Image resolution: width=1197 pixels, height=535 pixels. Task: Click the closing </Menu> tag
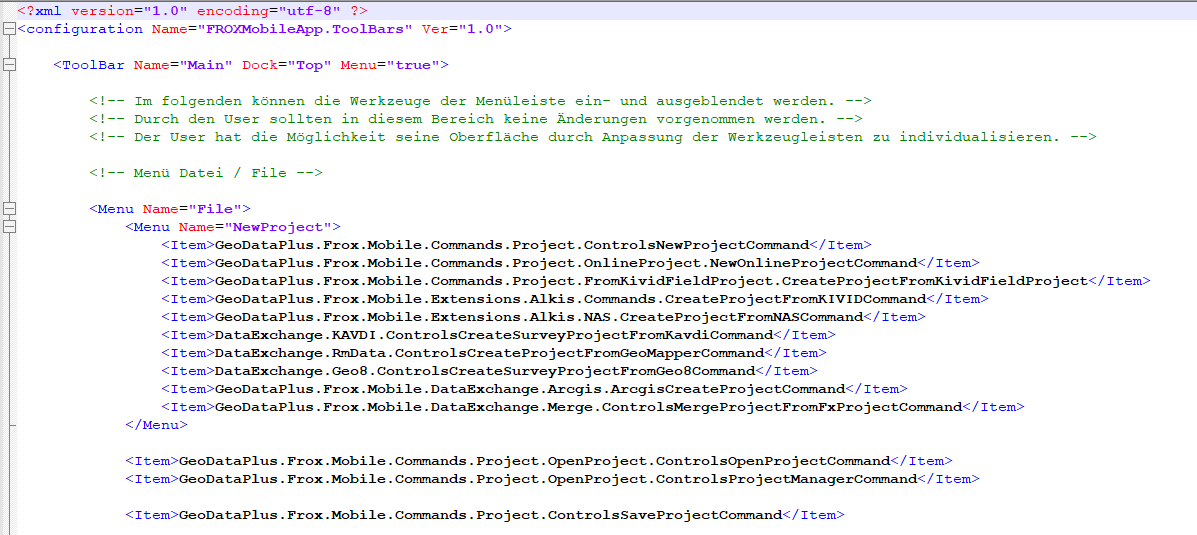pyautogui.click(x=156, y=425)
